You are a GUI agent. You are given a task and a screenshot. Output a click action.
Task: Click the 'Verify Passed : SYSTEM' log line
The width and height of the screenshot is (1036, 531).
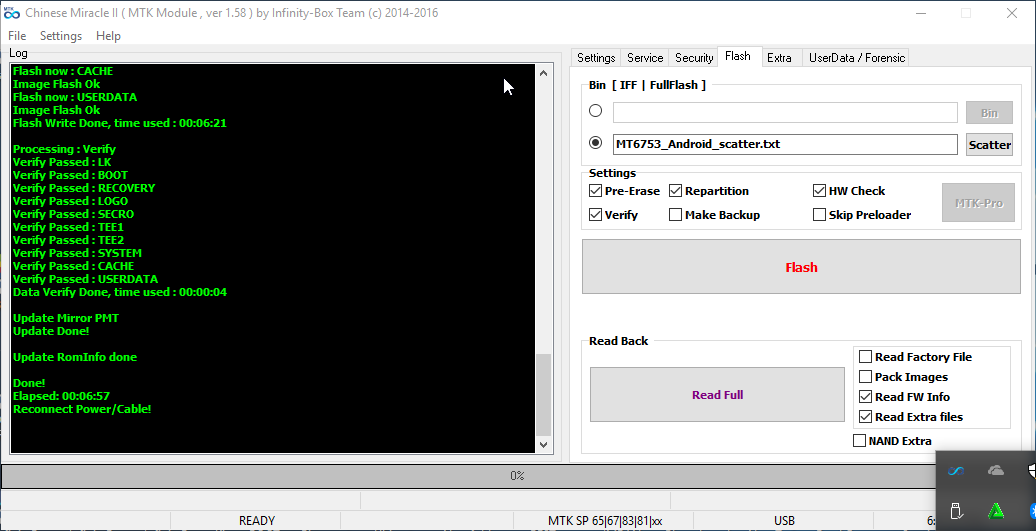(77, 253)
